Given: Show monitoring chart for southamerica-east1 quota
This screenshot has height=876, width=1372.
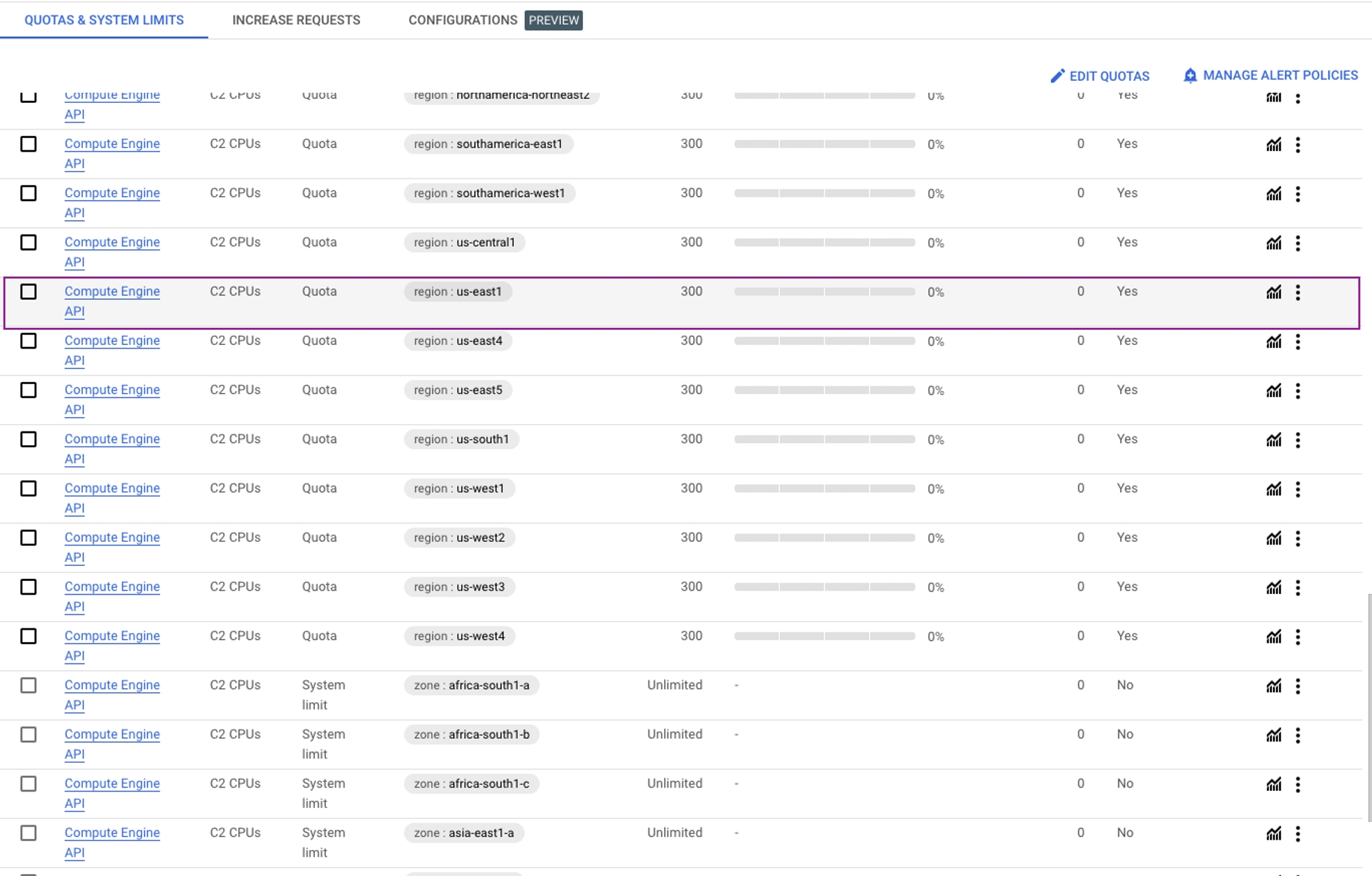Looking at the screenshot, I should [x=1273, y=145].
